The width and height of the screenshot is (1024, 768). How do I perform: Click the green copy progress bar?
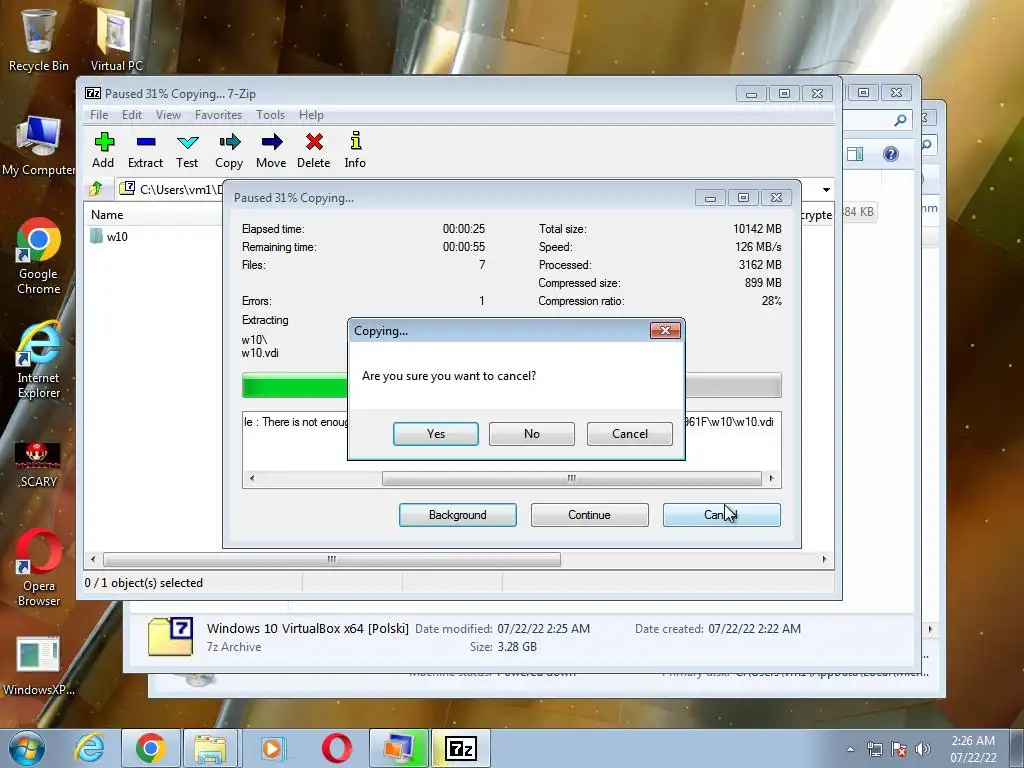(295, 385)
